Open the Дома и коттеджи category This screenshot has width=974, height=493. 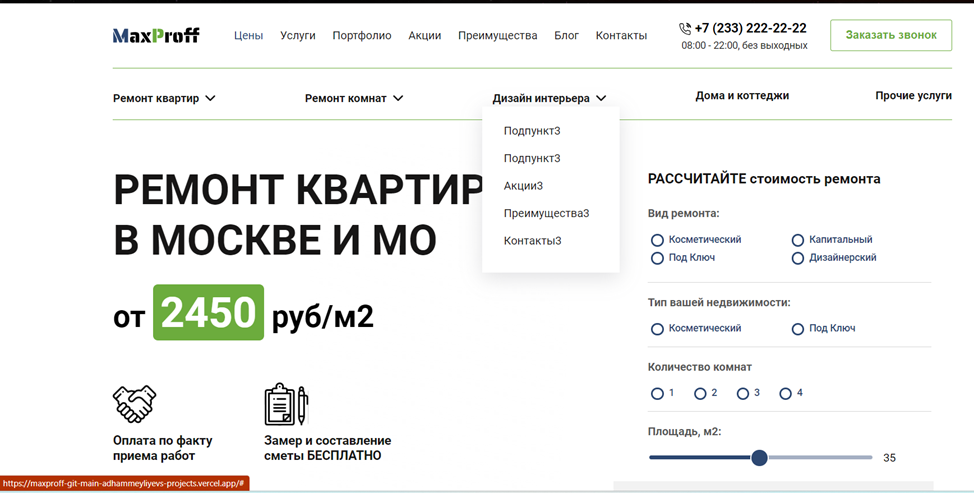[742, 96]
